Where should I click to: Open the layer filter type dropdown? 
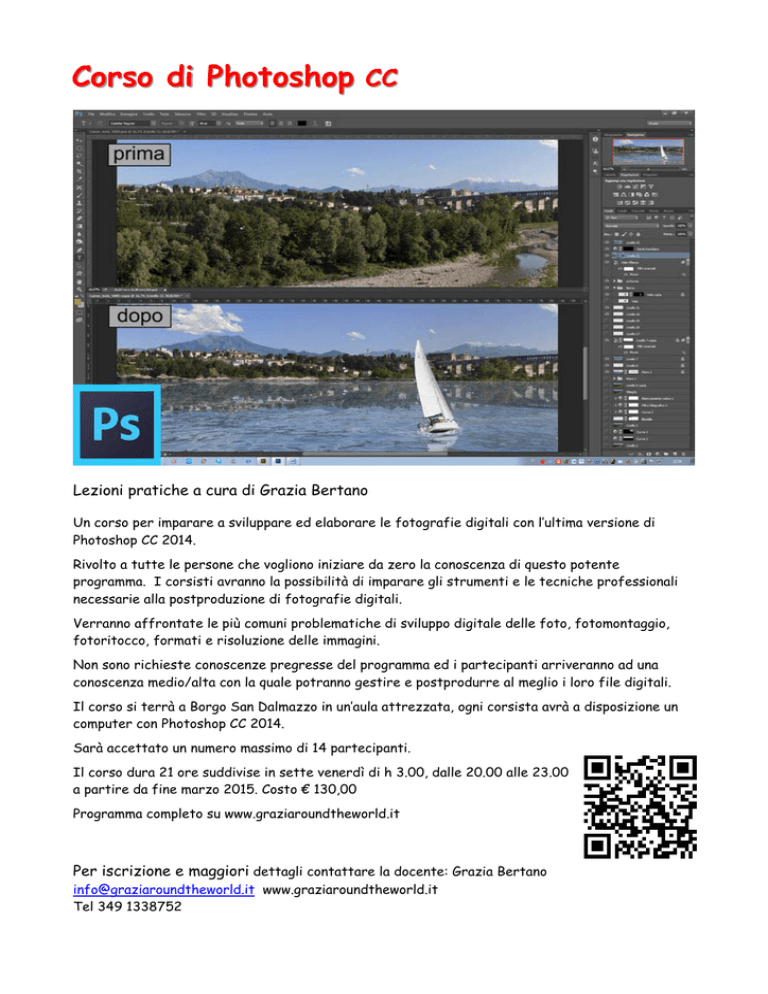coord(622,217)
